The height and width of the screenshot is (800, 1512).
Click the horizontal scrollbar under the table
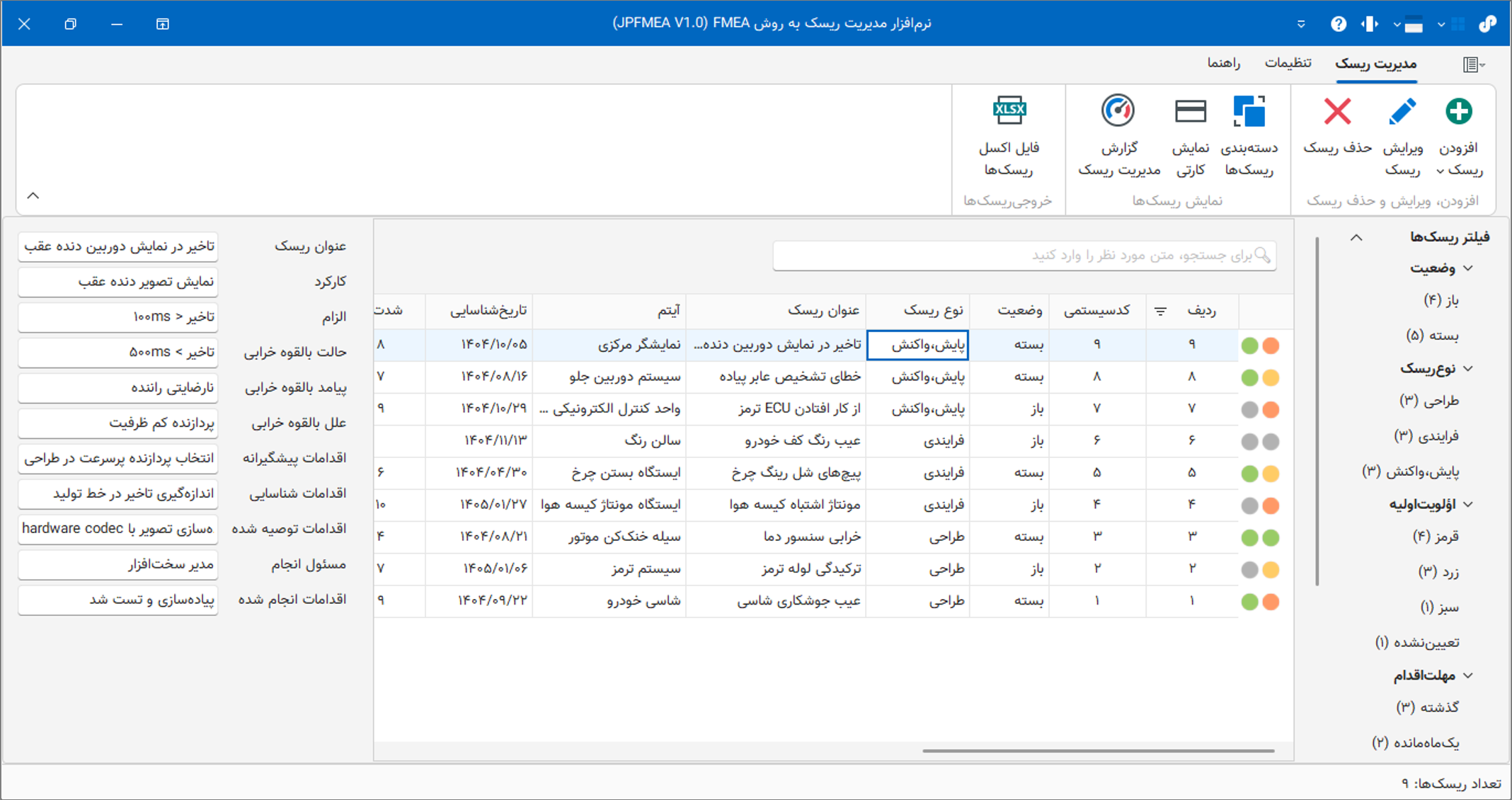1098,750
